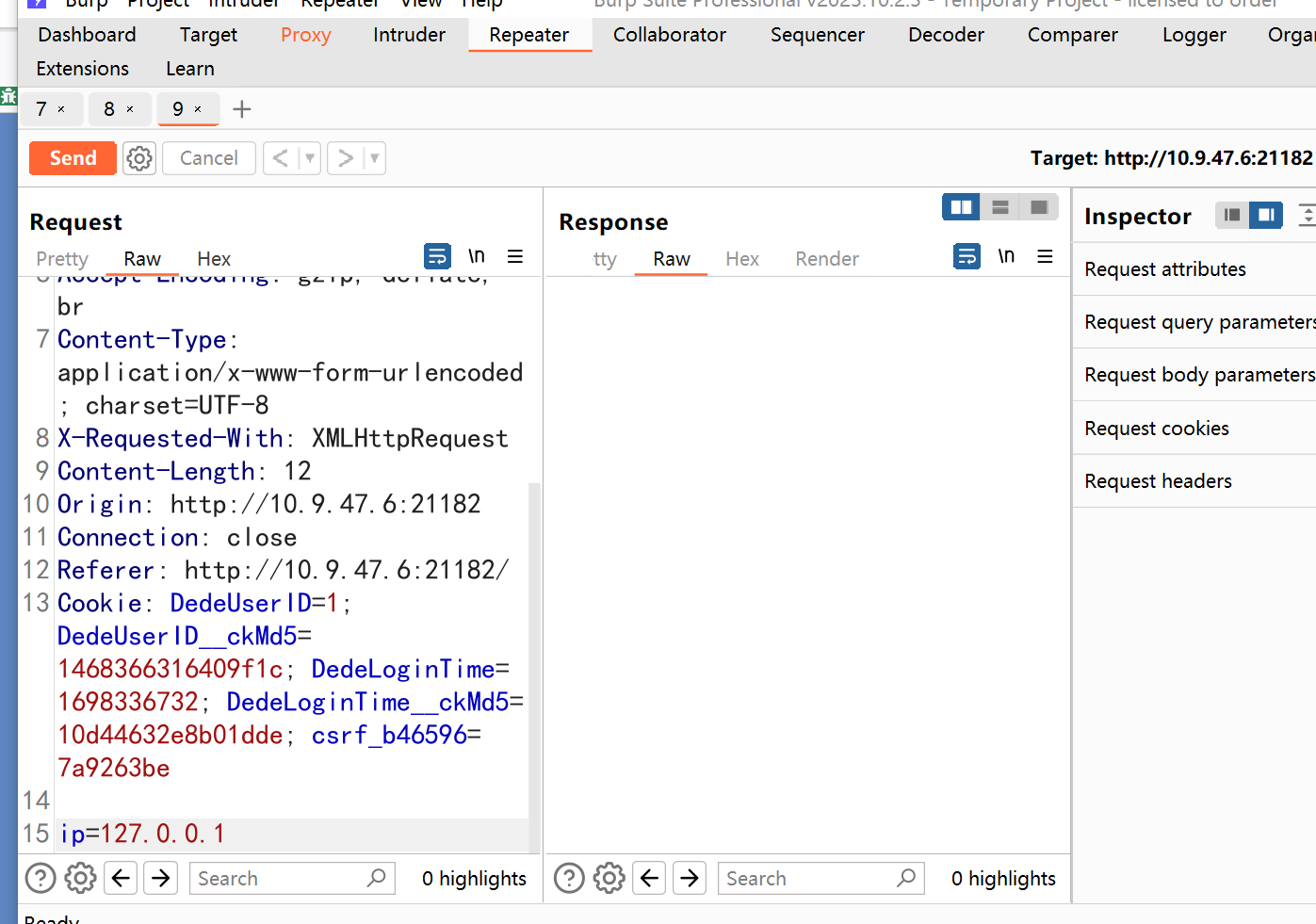Jump to previous match in Request
1316x924 pixels.
pos(121,878)
